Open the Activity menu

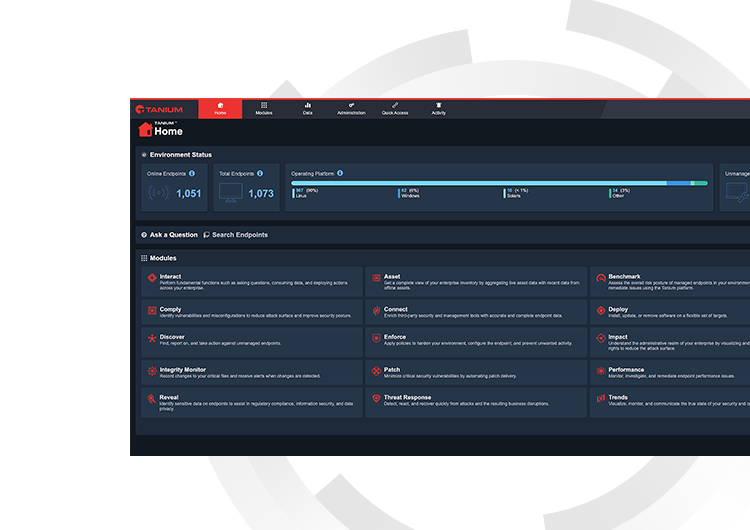(439, 109)
